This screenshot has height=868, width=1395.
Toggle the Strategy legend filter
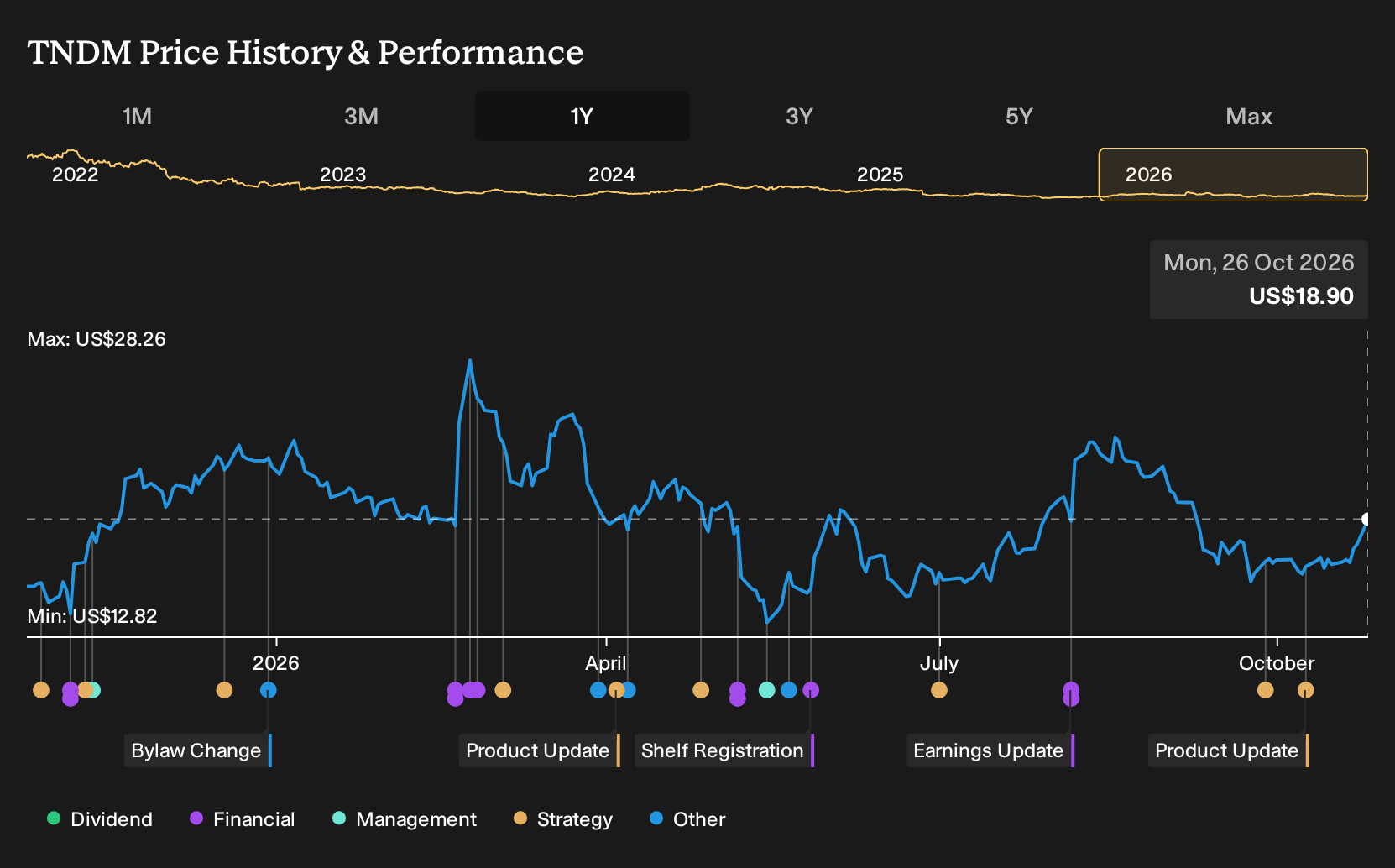[563, 819]
